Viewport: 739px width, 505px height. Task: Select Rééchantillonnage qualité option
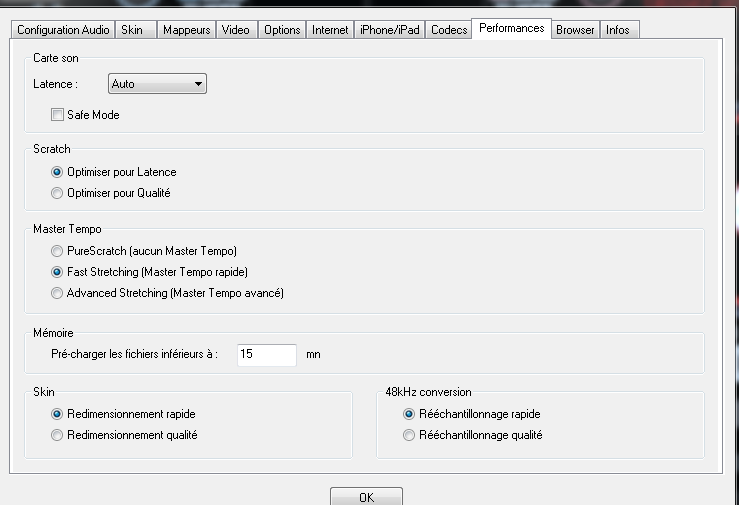coord(408,435)
